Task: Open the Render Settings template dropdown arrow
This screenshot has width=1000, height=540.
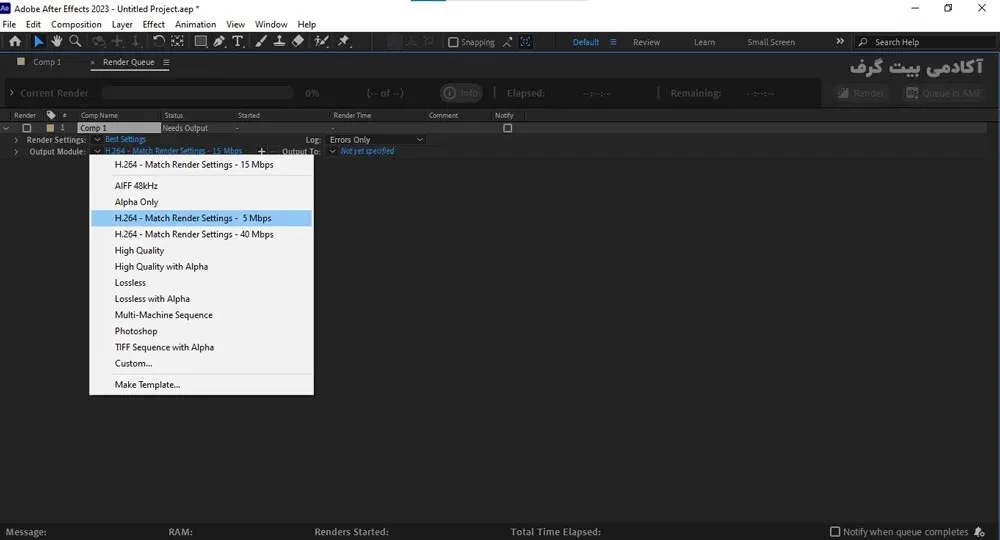Action: click(98, 140)
